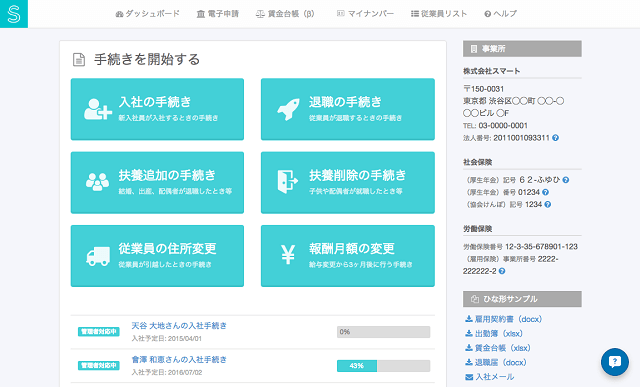Open the chat support bubble
The width and height of the screenshot is (640, 387).
[615, 362]
